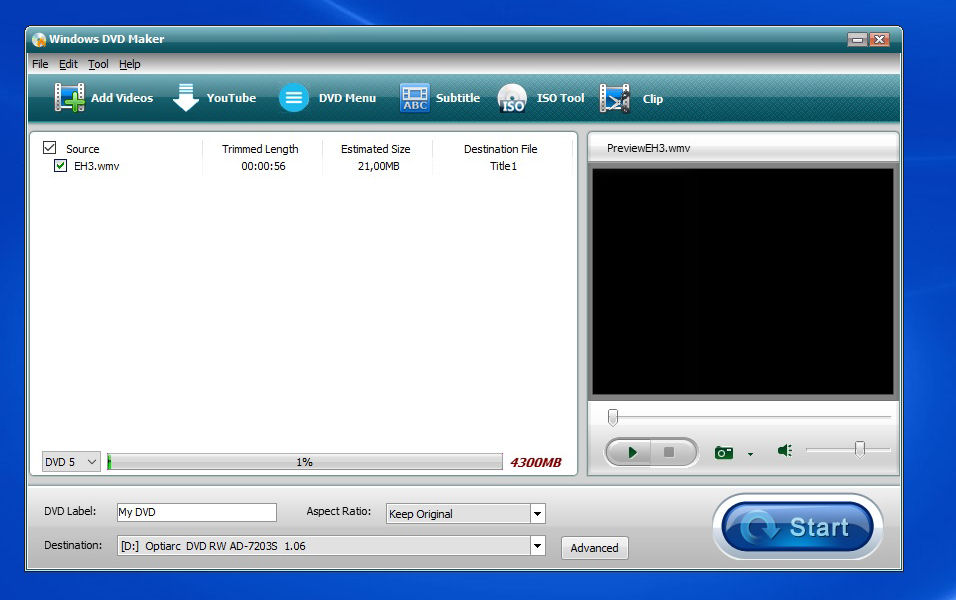Expand the Aspect Ratio dropdown arrow

(537, 514)
